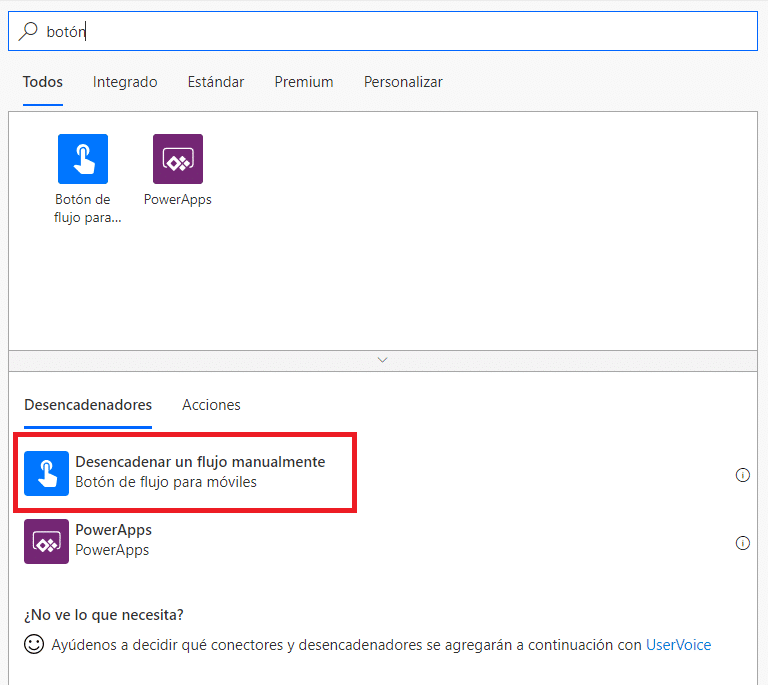
Task: Click the blue hand icon beside Desencadenar un flujo
Action: pos(47,473)
